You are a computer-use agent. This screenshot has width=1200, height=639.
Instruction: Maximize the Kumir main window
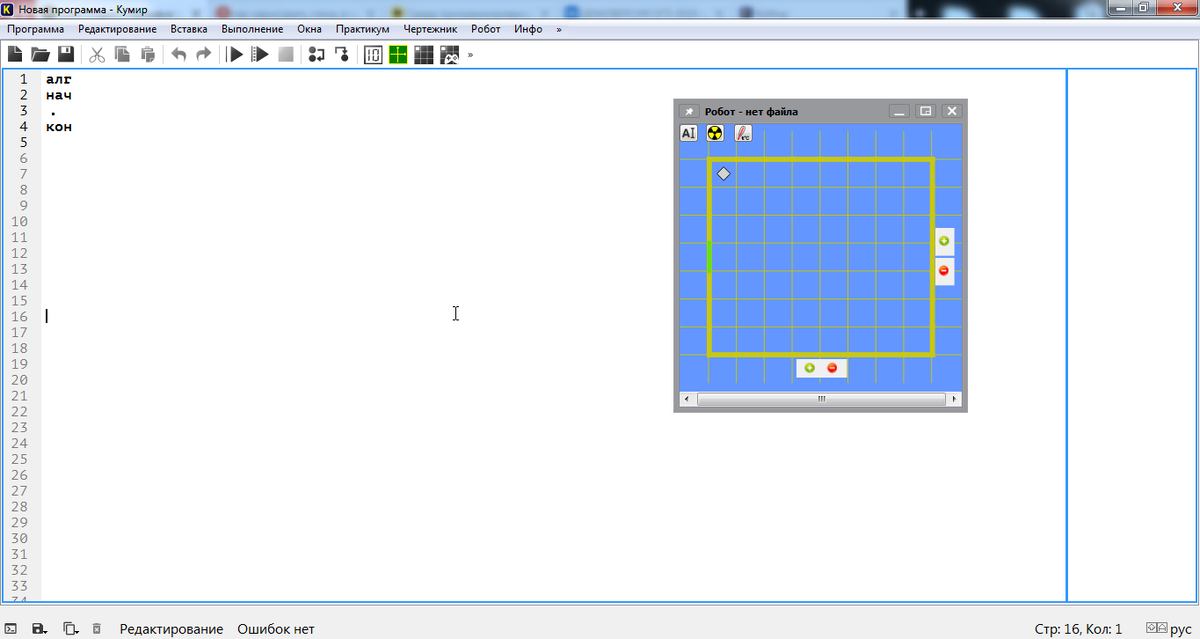1143,6
